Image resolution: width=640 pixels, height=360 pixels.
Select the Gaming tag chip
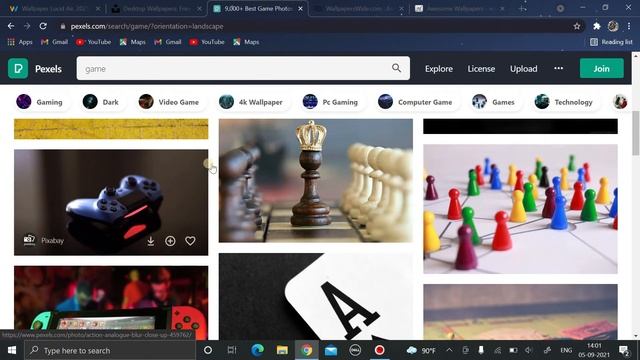point(41,102)
